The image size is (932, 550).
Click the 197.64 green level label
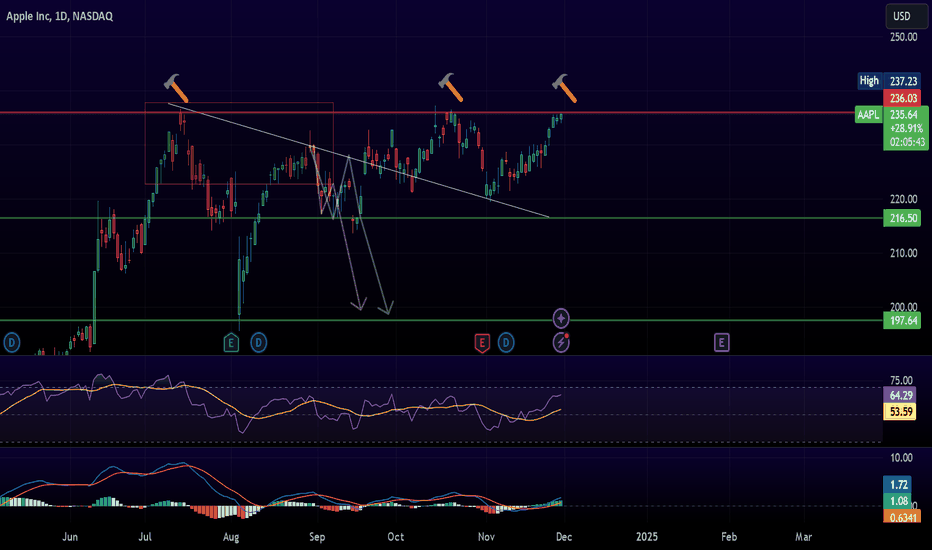click(902, 320)
